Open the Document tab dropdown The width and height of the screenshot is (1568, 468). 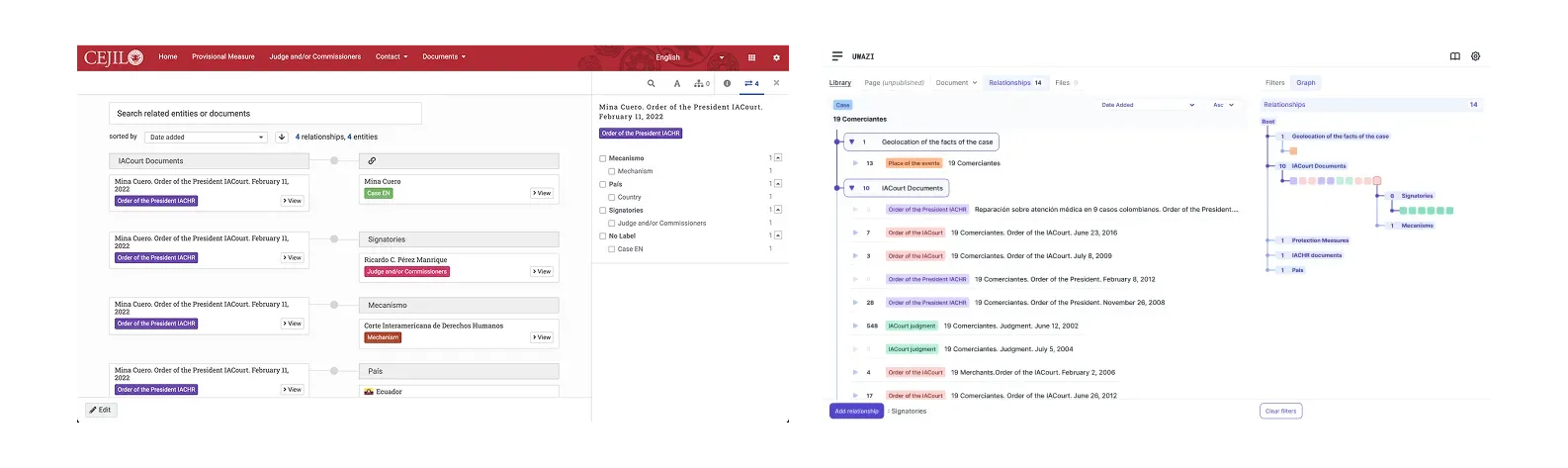[956, 83]
